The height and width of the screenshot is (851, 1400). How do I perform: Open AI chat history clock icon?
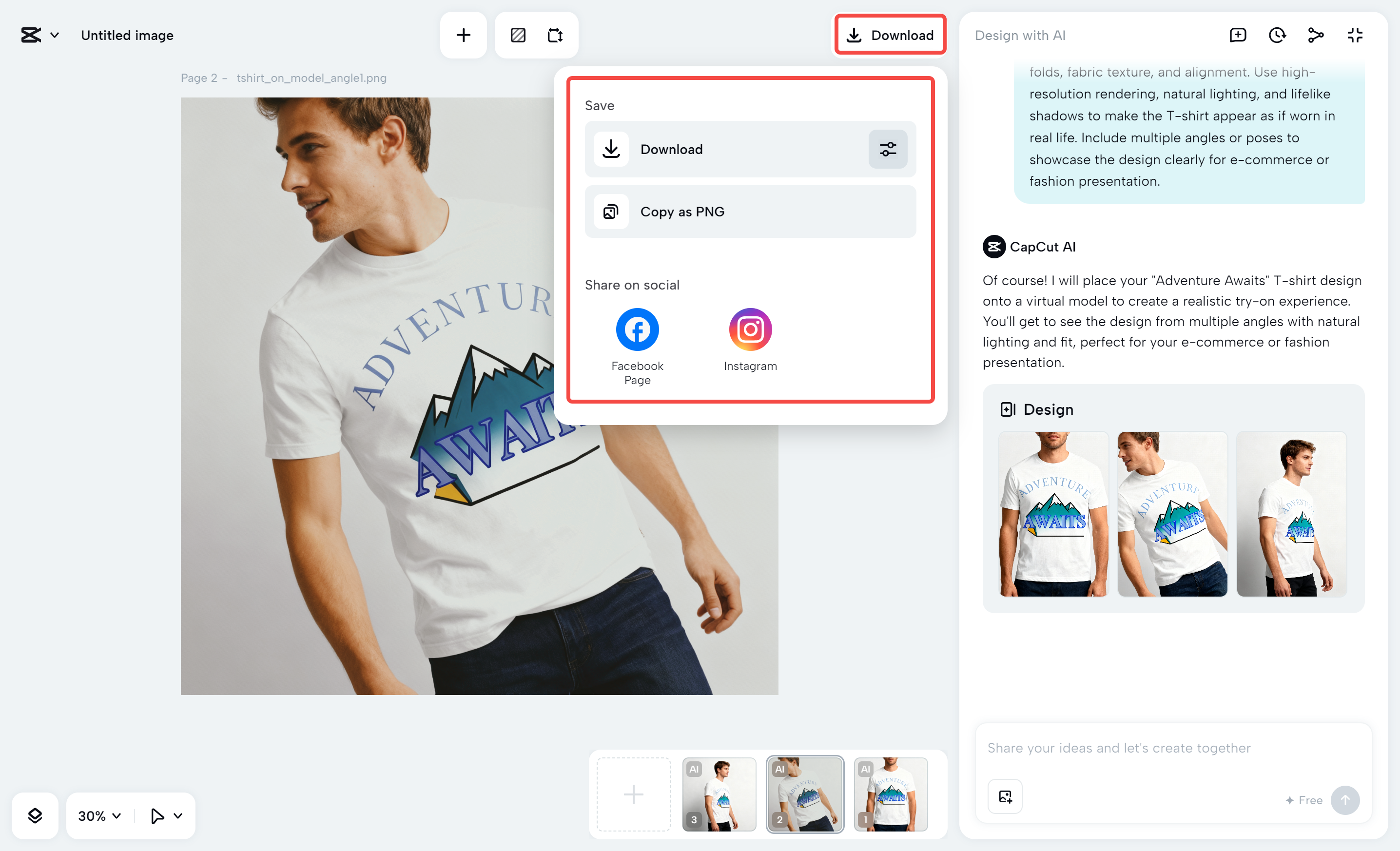point(1277,35)
